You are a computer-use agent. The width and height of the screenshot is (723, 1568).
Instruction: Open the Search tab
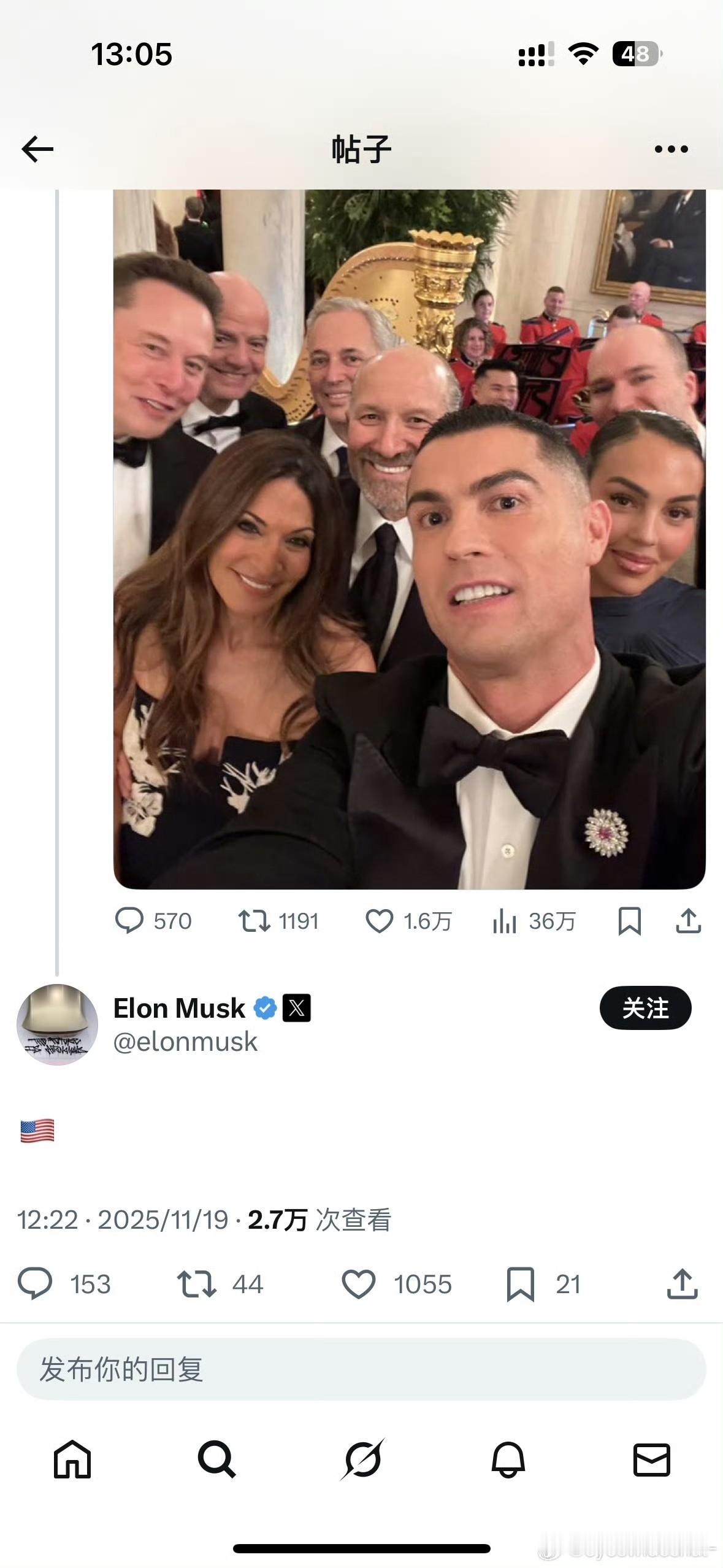tap(216, 1459)
